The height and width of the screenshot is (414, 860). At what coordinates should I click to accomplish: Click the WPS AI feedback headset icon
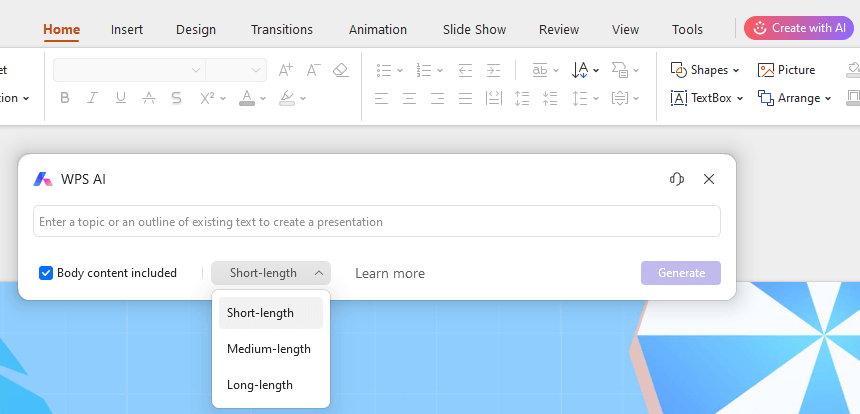(x=677, y=179)
